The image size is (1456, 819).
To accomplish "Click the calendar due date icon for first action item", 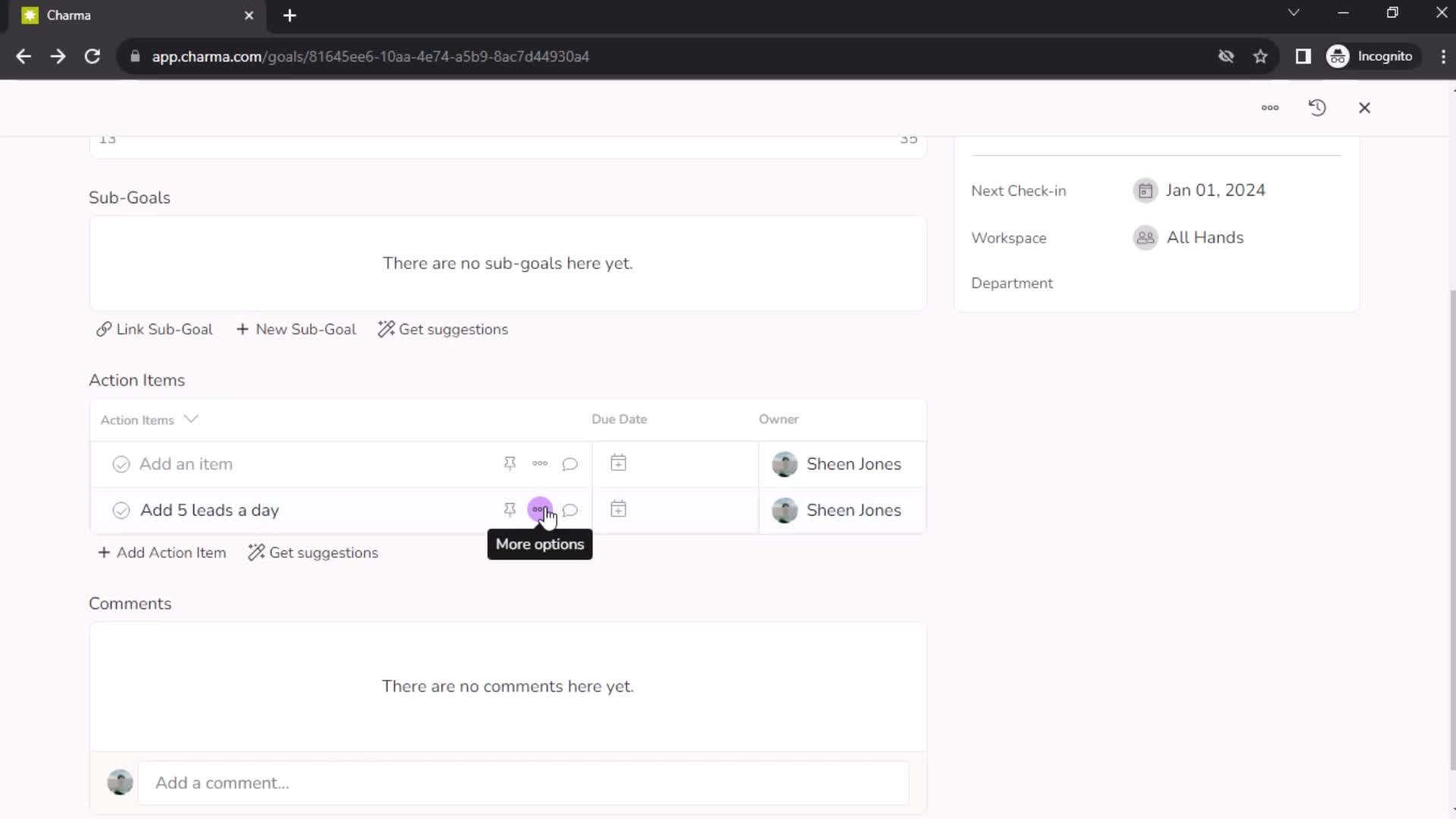I will pyautogui.click(x=619, y=463).
